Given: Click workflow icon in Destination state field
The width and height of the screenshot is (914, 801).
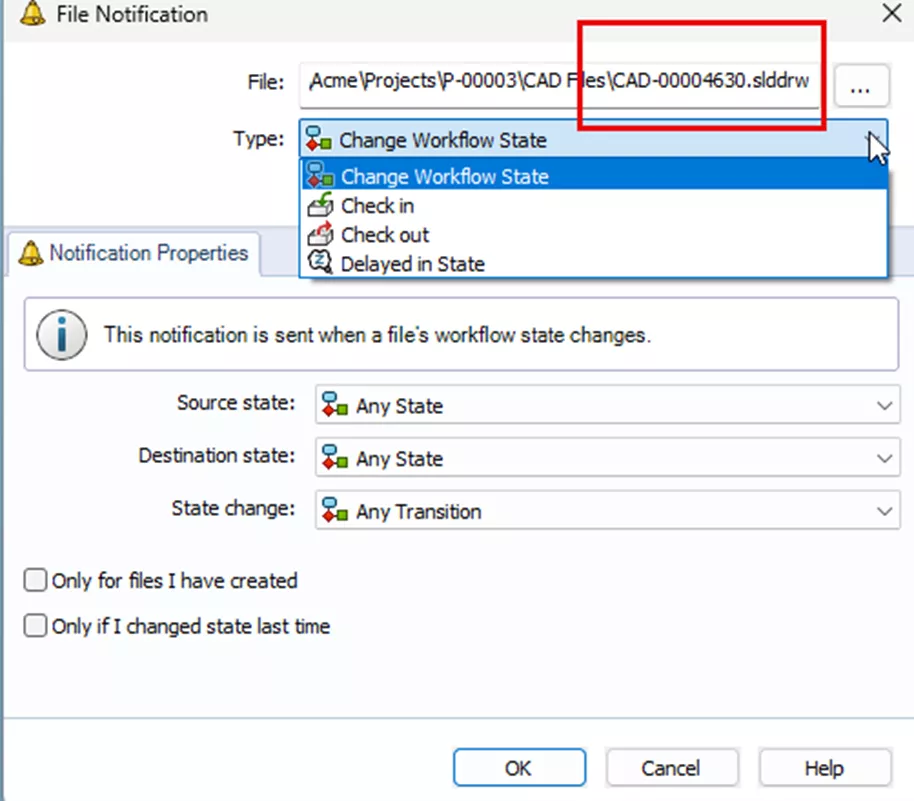Looking at the screenshot, I should pos(335,457).
